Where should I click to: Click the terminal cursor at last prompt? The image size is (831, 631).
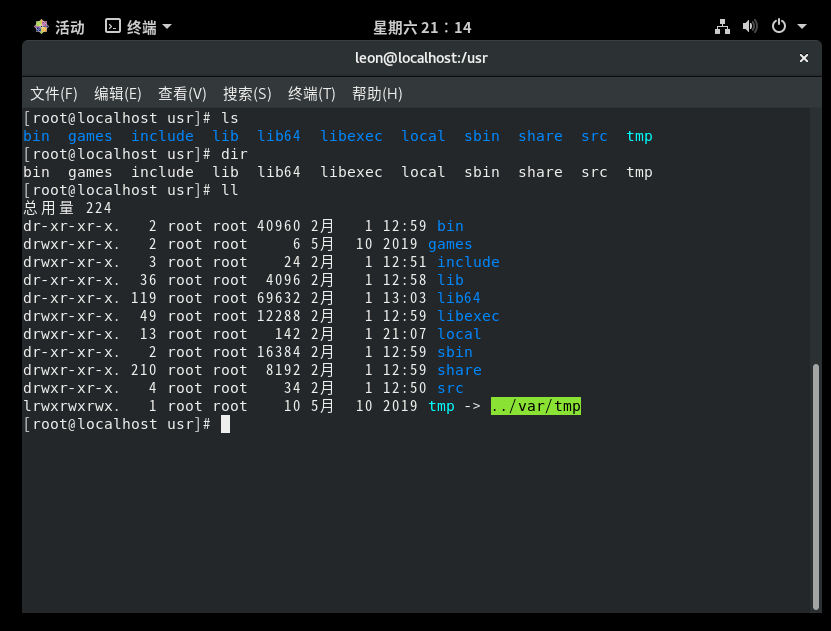pos(225,424)
